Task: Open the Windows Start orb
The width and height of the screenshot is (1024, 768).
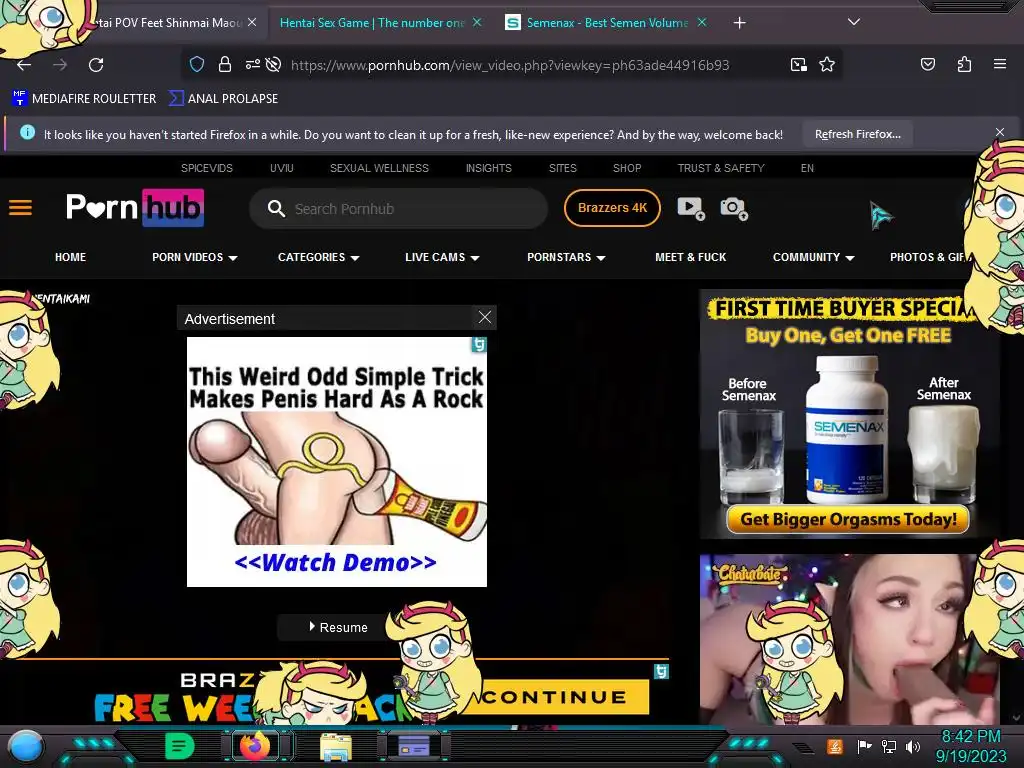Action: point(26,747)
